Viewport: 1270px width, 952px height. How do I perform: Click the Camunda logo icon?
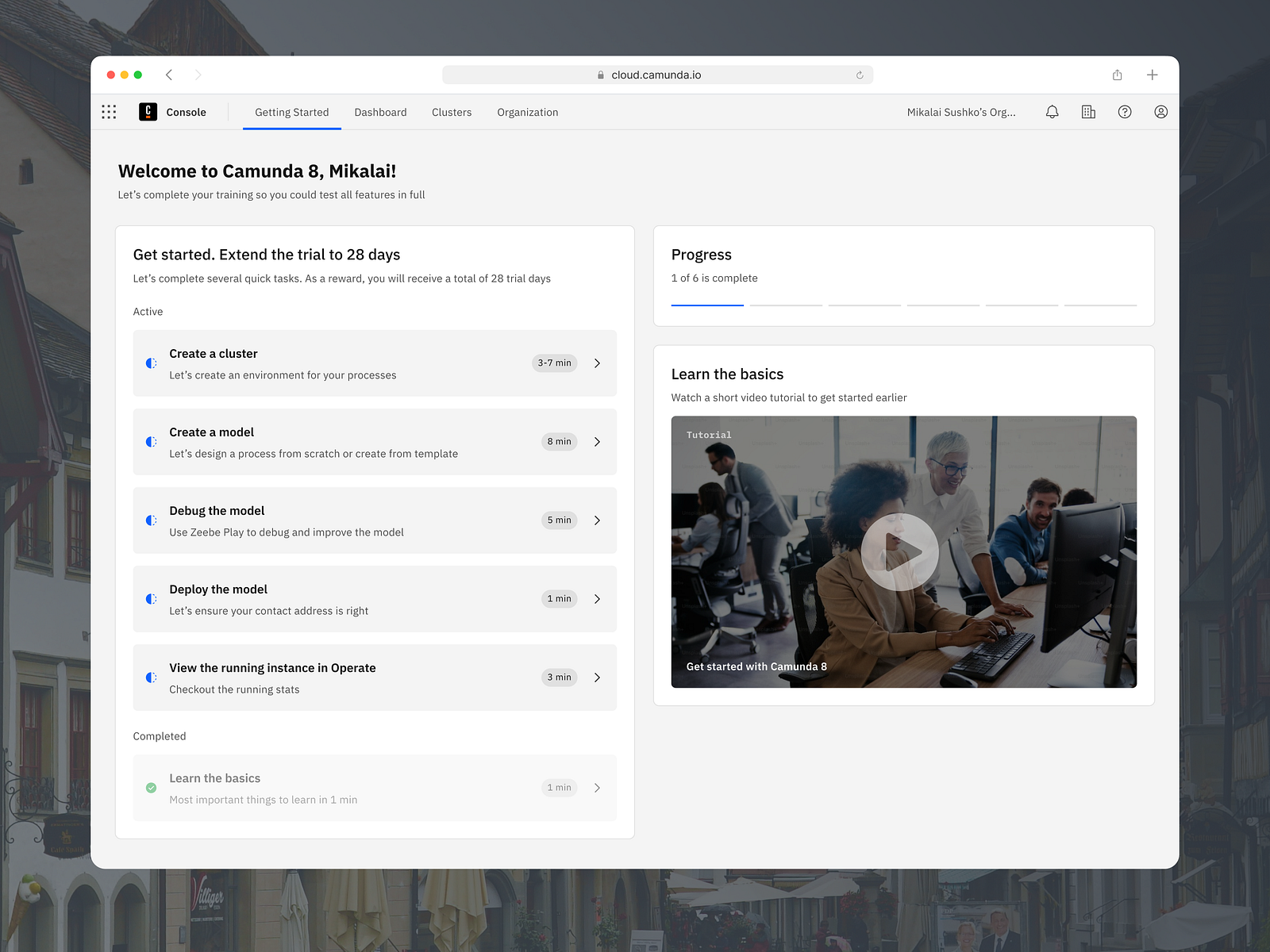pos(148,112)
